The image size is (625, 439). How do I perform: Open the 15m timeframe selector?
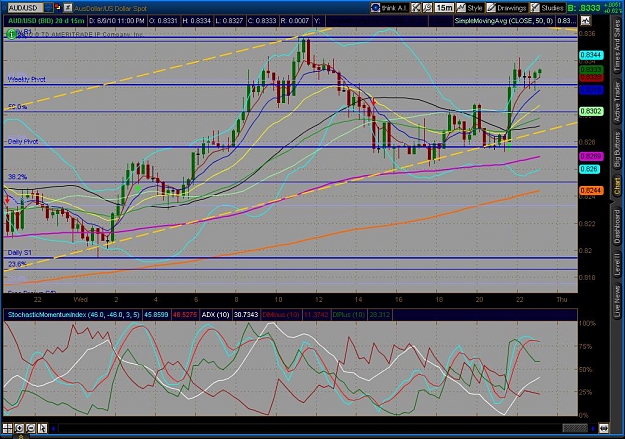[x=444, y=8]
